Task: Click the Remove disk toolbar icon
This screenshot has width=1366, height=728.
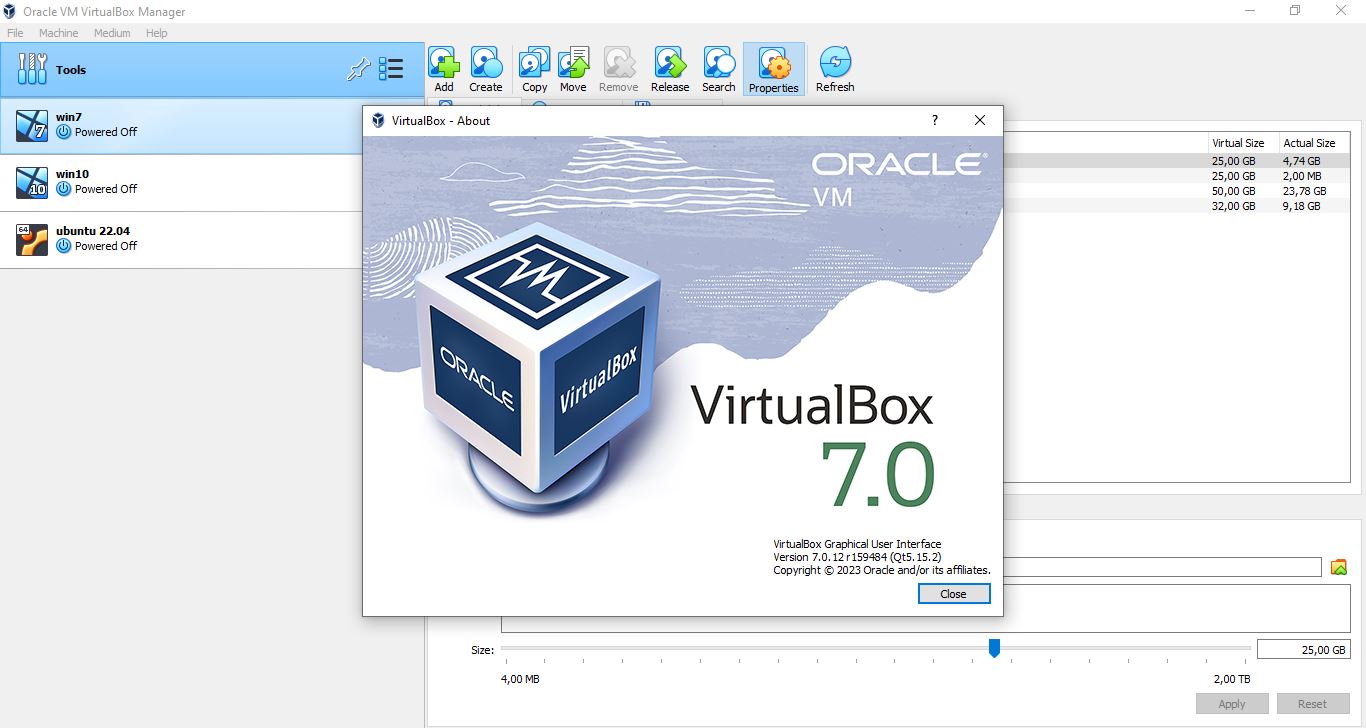Action: (619, 70)
